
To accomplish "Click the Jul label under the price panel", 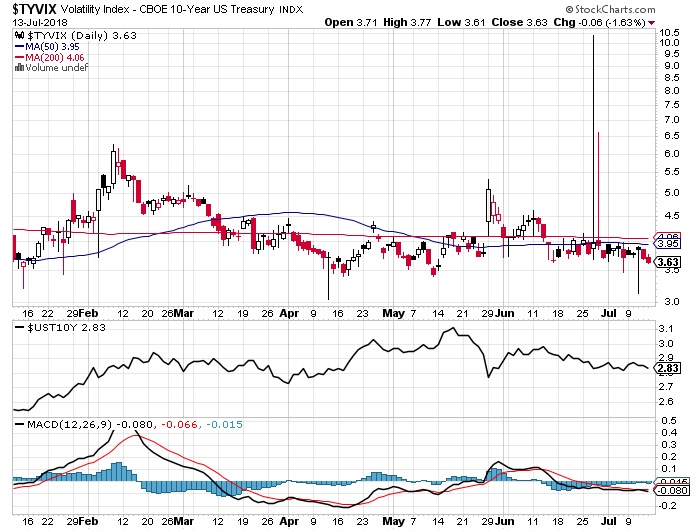I will point(609,313).
